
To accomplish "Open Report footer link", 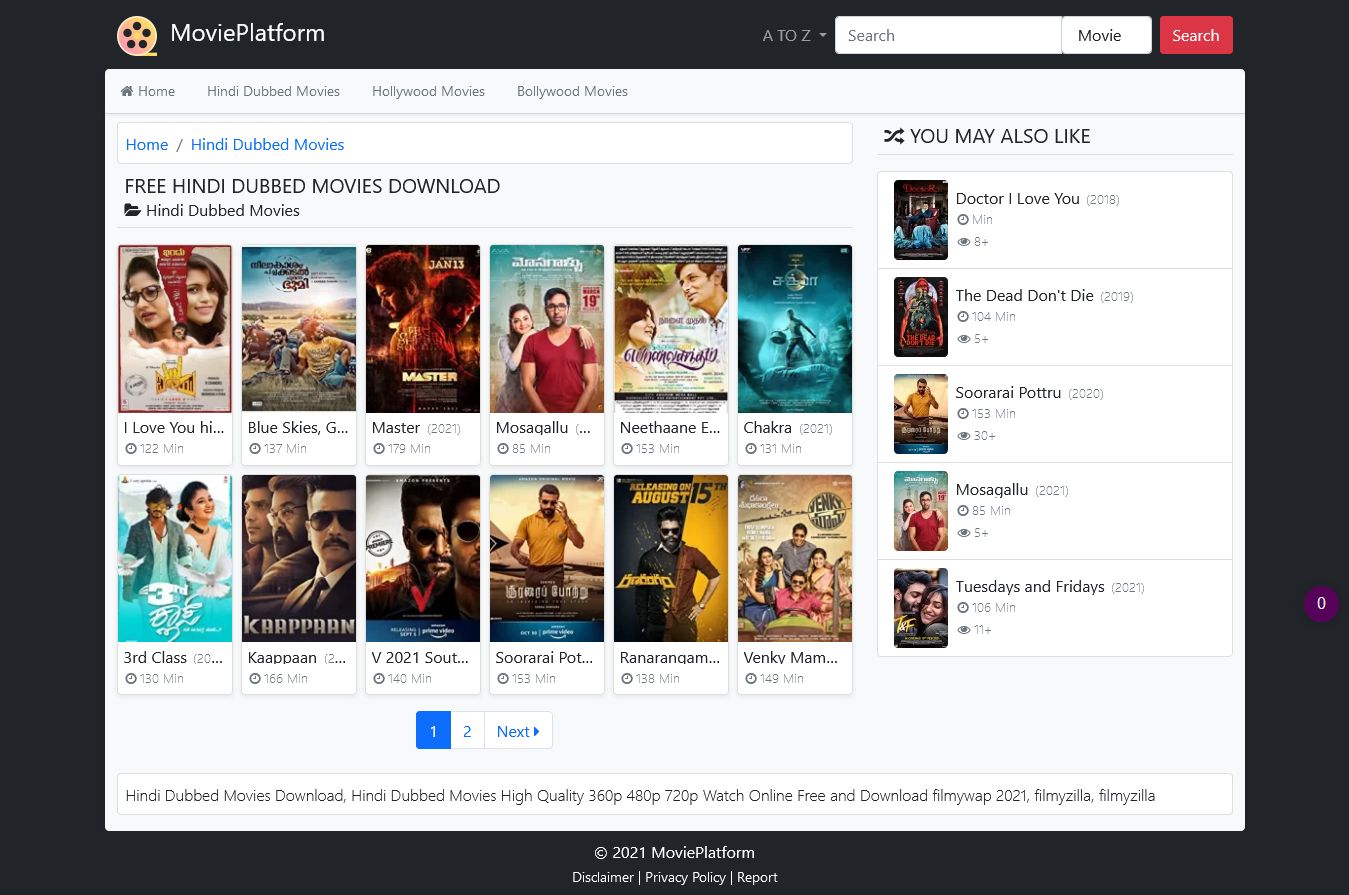I will pos(757,877).
